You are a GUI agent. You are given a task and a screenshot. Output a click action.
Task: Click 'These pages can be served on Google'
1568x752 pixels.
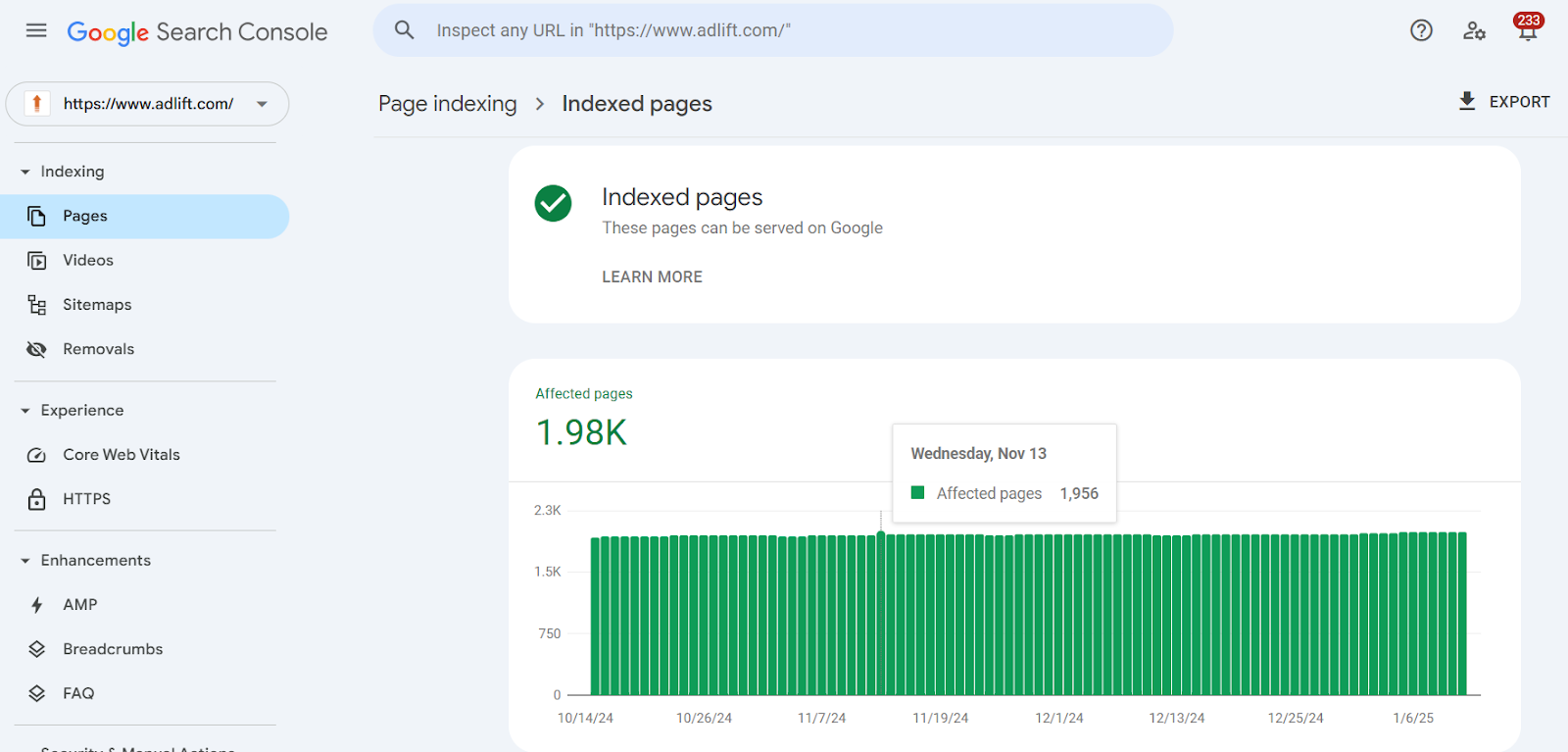coord(742,227)
